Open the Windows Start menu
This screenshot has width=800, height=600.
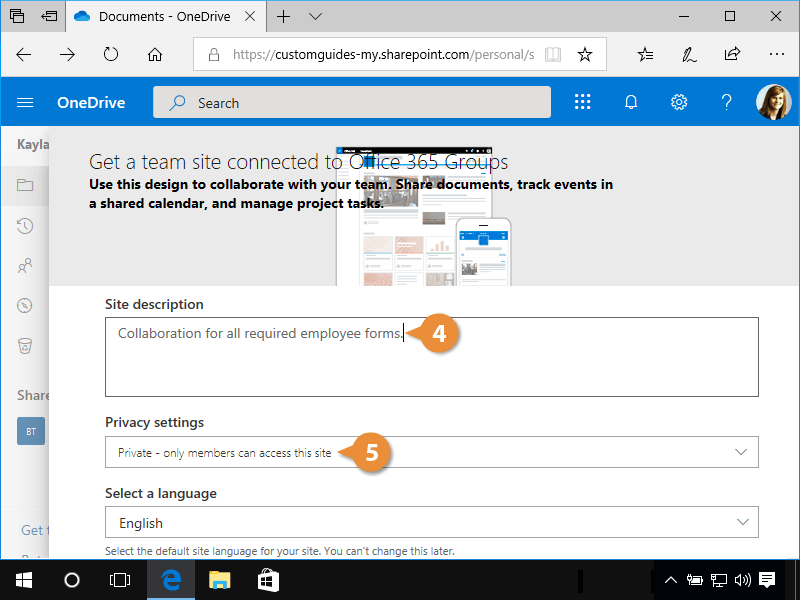tap(24, 580)
